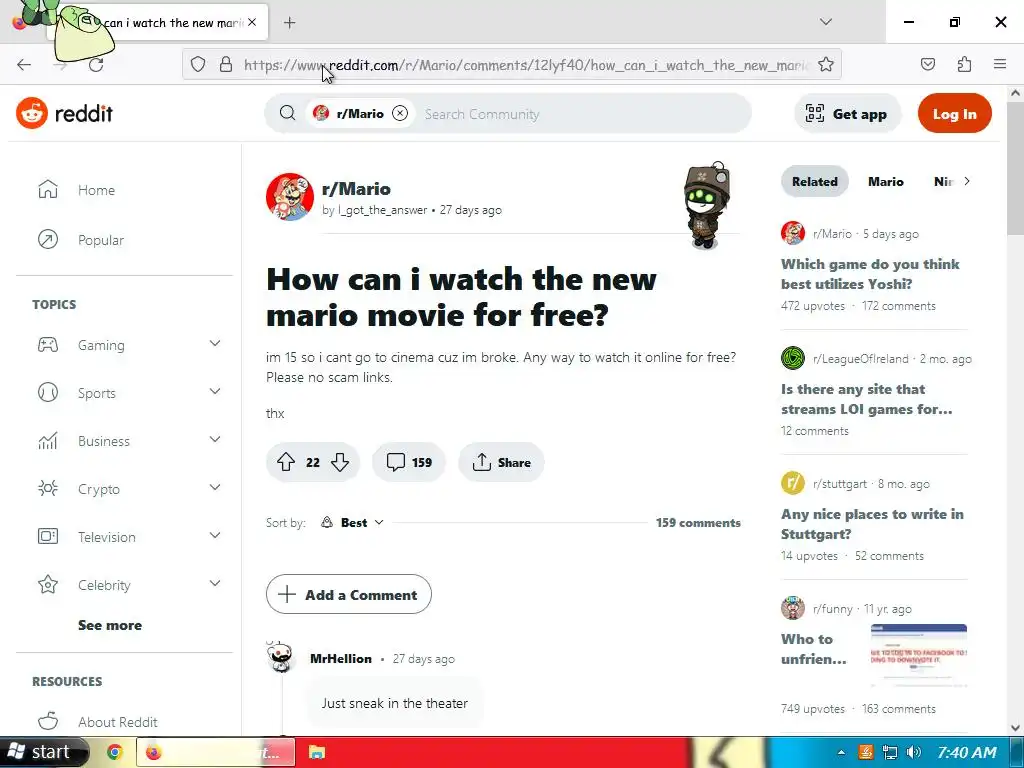1024x768 pixels.
Task: Expand the Celebrity topic
Action: tap(215, 584)
